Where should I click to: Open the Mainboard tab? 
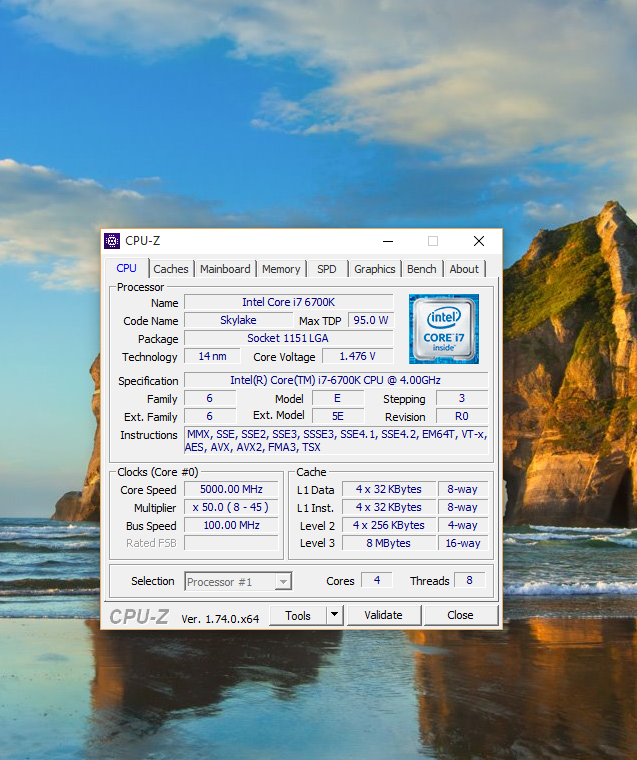tap(225, 269)
